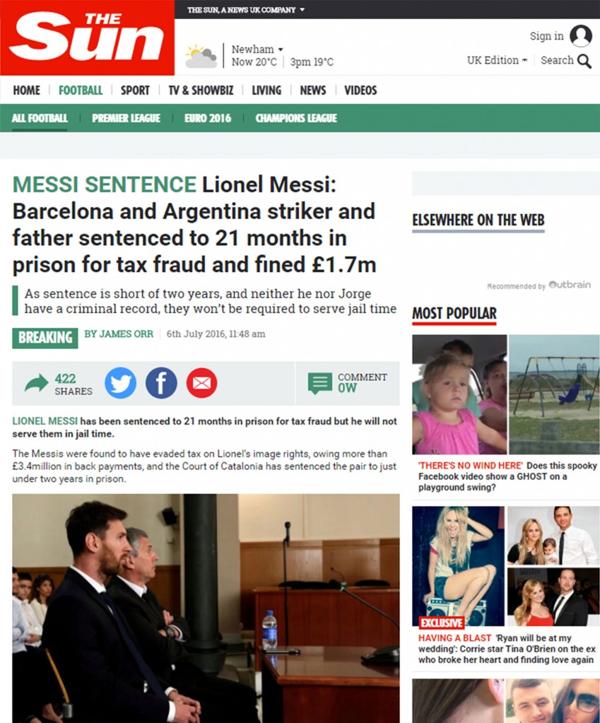Click the Sign in profile avatar icon
600x723 pixels.
point(581,36)
